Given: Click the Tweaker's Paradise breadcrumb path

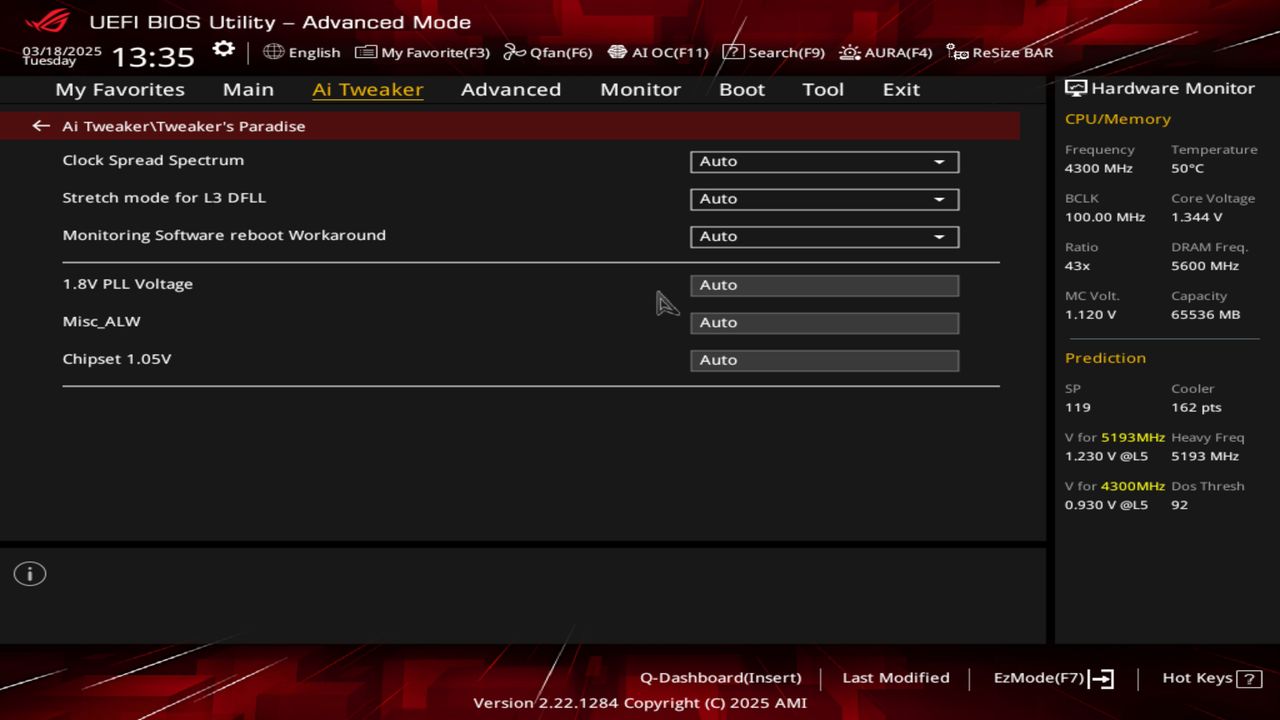Looking at the screenshot, I should tap(184, 126).
